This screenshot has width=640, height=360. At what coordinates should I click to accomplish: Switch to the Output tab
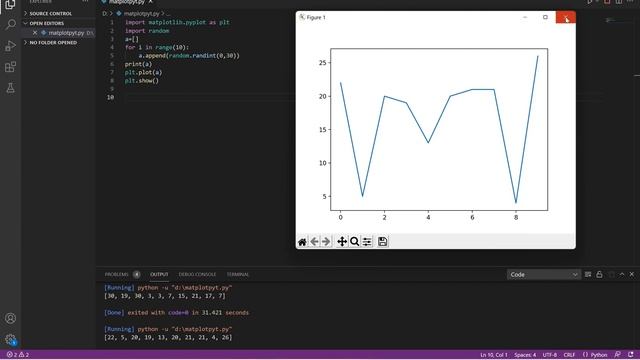(159, 274)
